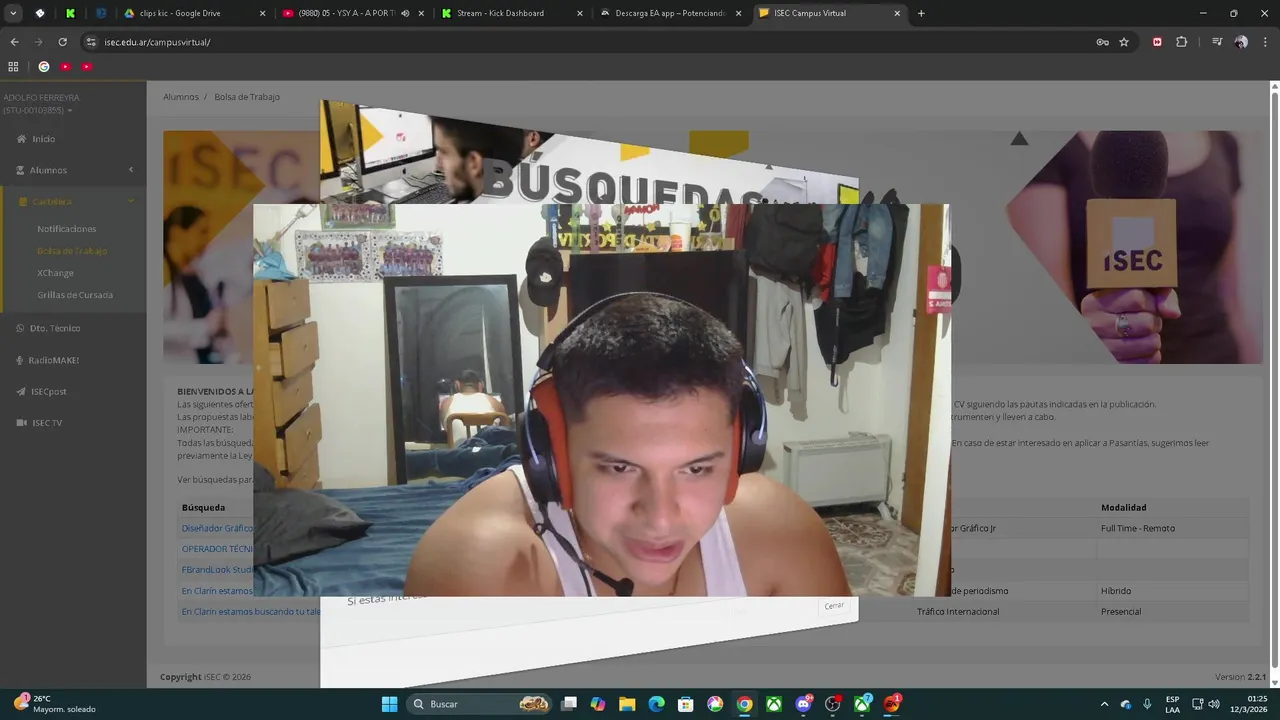Open File Explorer from the taskbar
Screen dimensions: 1280x720
coord(627,704)
